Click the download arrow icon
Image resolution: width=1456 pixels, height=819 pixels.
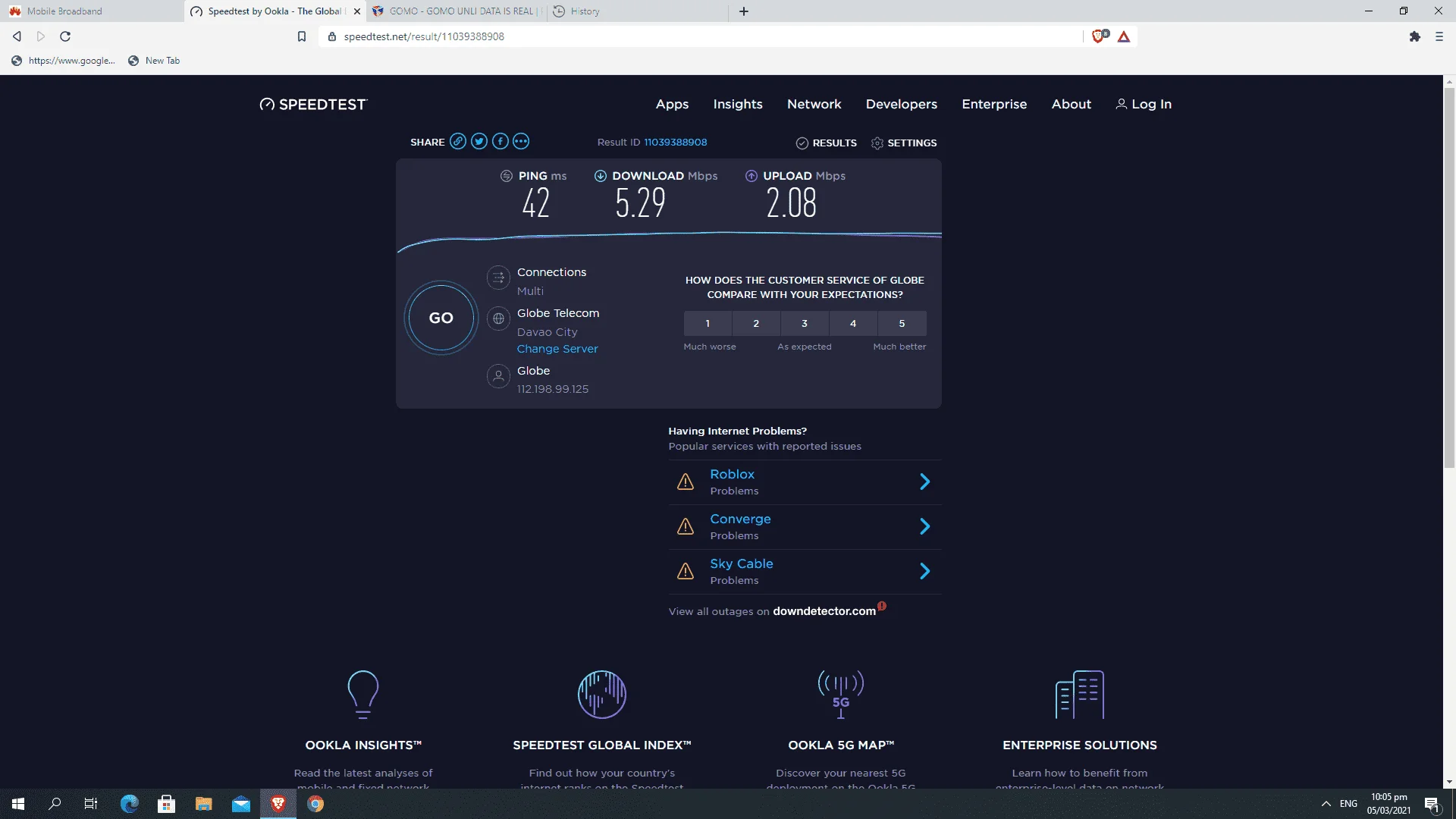coord(601,176)
